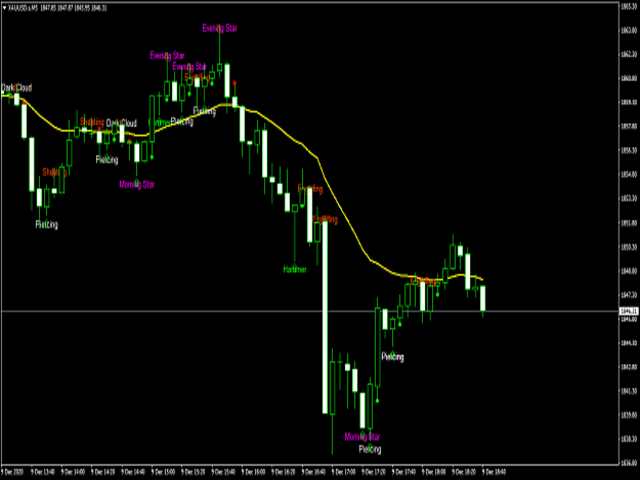Click the '9 Dec 15:20' time axis label
Screen dimensions: 640x480
(x=193, y=472)
